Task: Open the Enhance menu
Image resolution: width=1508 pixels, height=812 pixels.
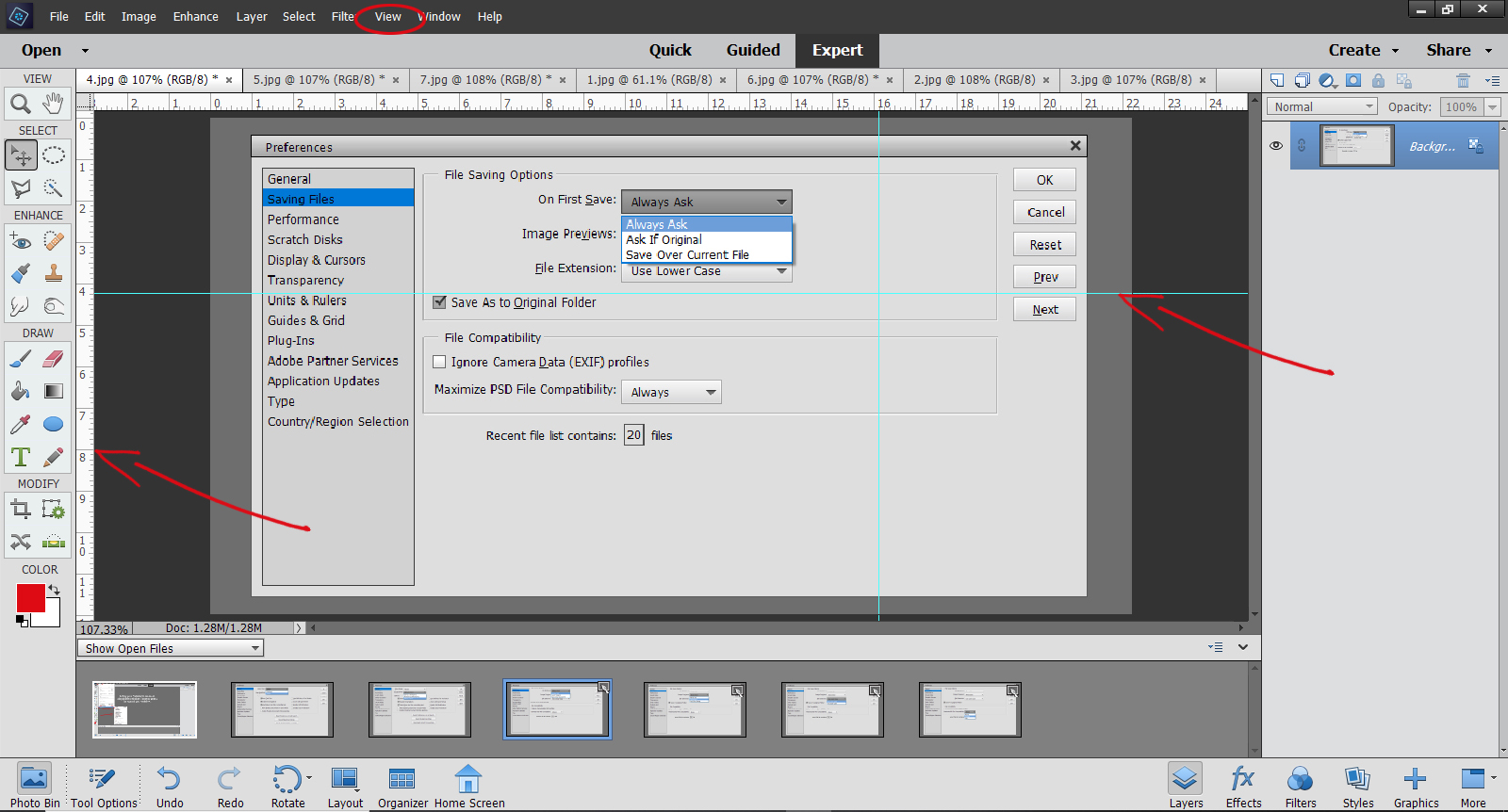Action: [x=195, y=16]
